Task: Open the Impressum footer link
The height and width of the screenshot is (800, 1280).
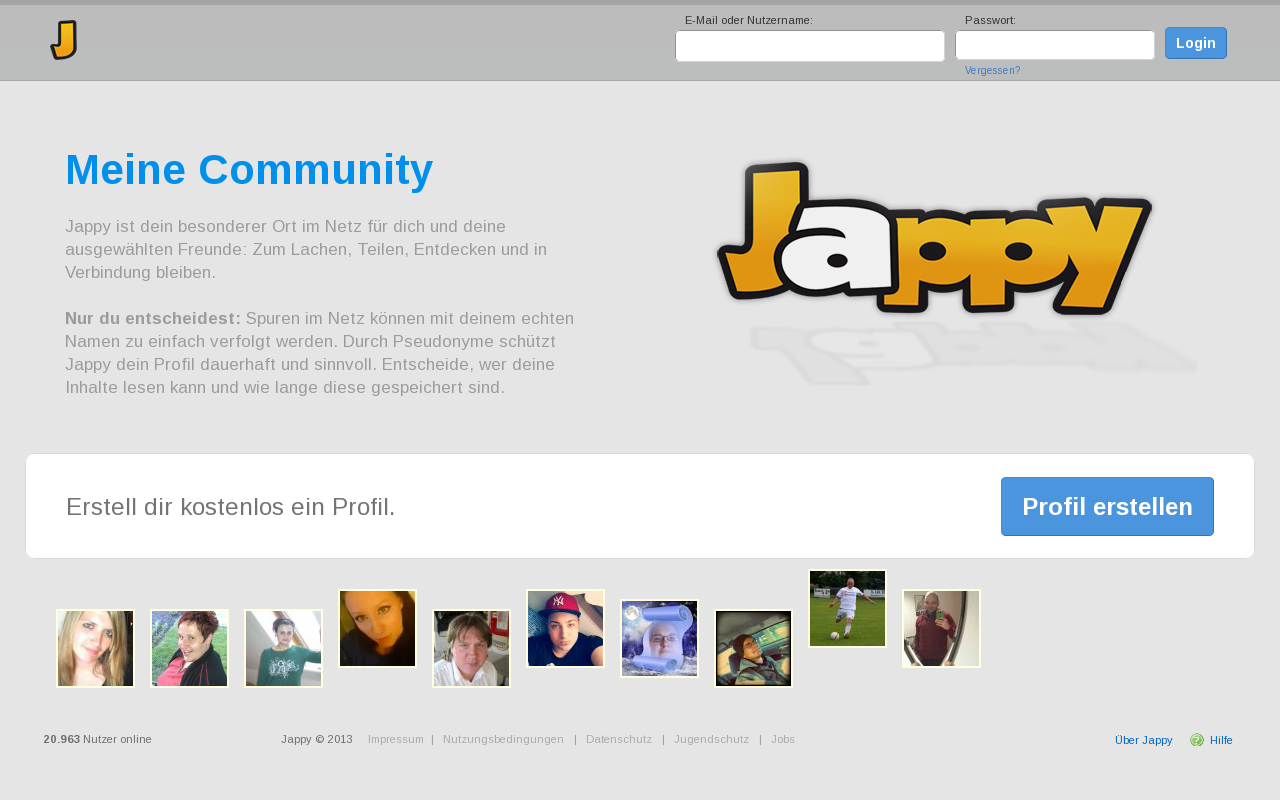Action: (x=396, y=739)
